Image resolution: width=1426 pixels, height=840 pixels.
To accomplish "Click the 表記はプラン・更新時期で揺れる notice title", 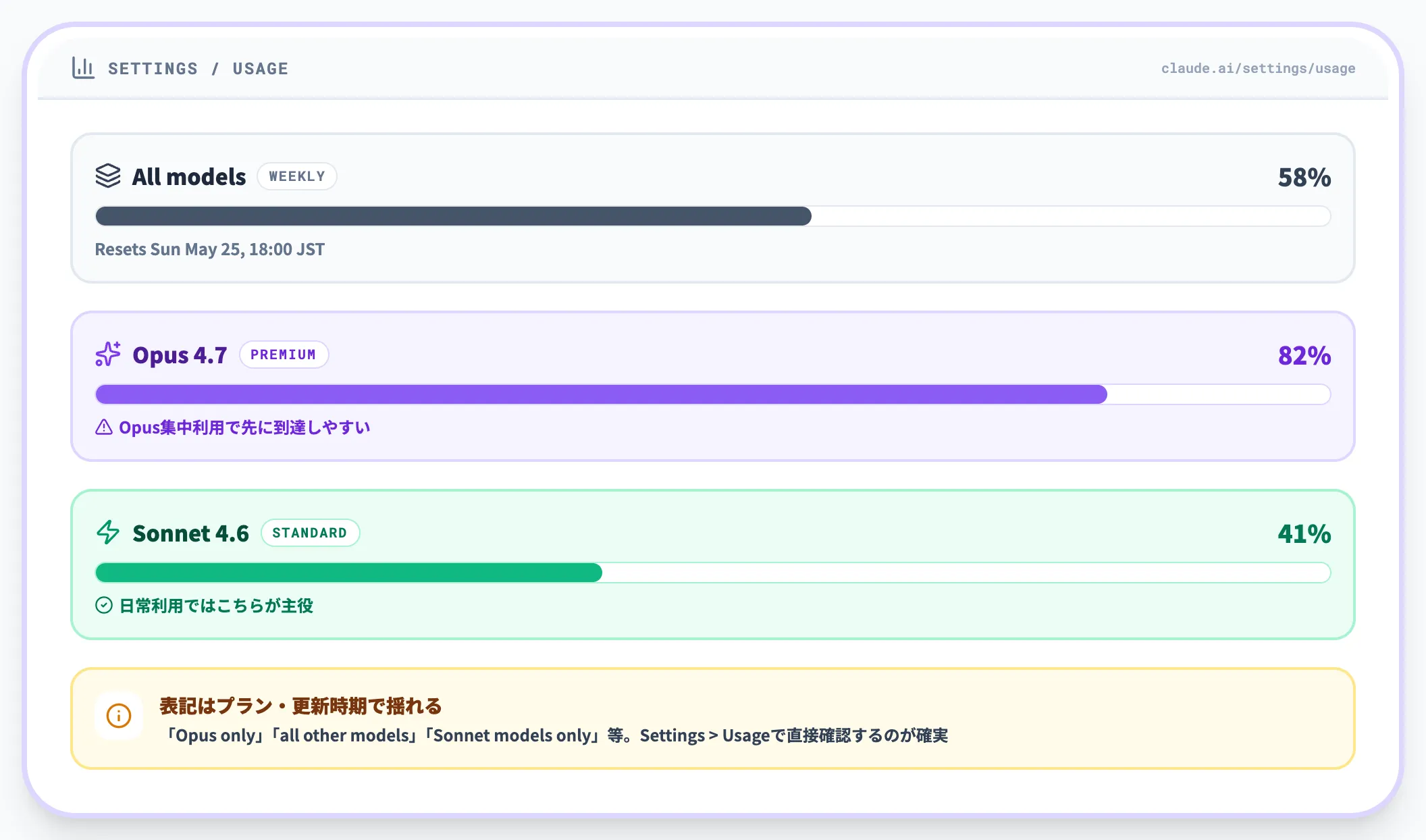I will pyautogui.click(x=300, y=706).
